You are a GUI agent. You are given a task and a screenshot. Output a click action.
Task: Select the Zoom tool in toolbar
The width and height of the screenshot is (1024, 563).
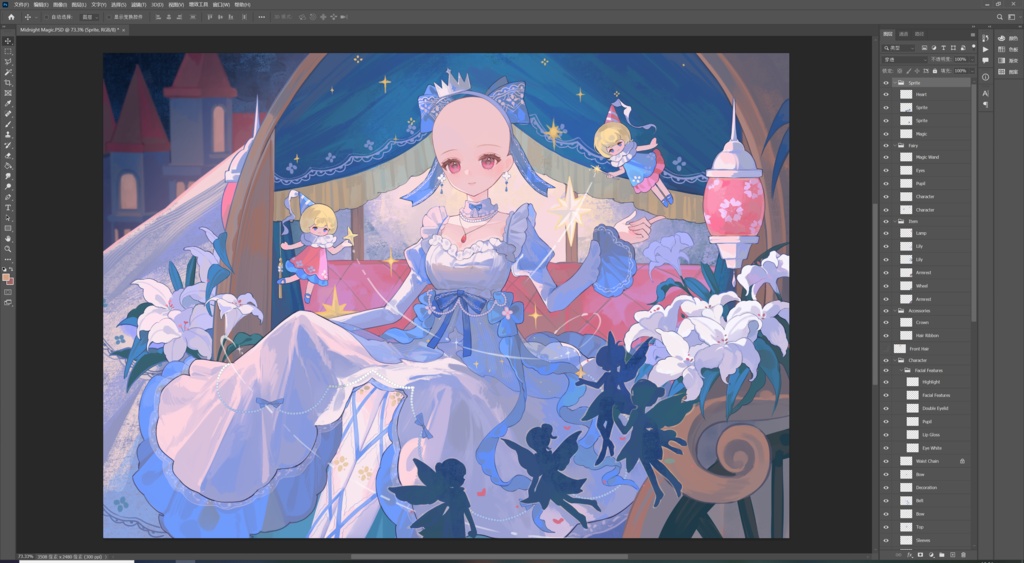click(8, 249)
